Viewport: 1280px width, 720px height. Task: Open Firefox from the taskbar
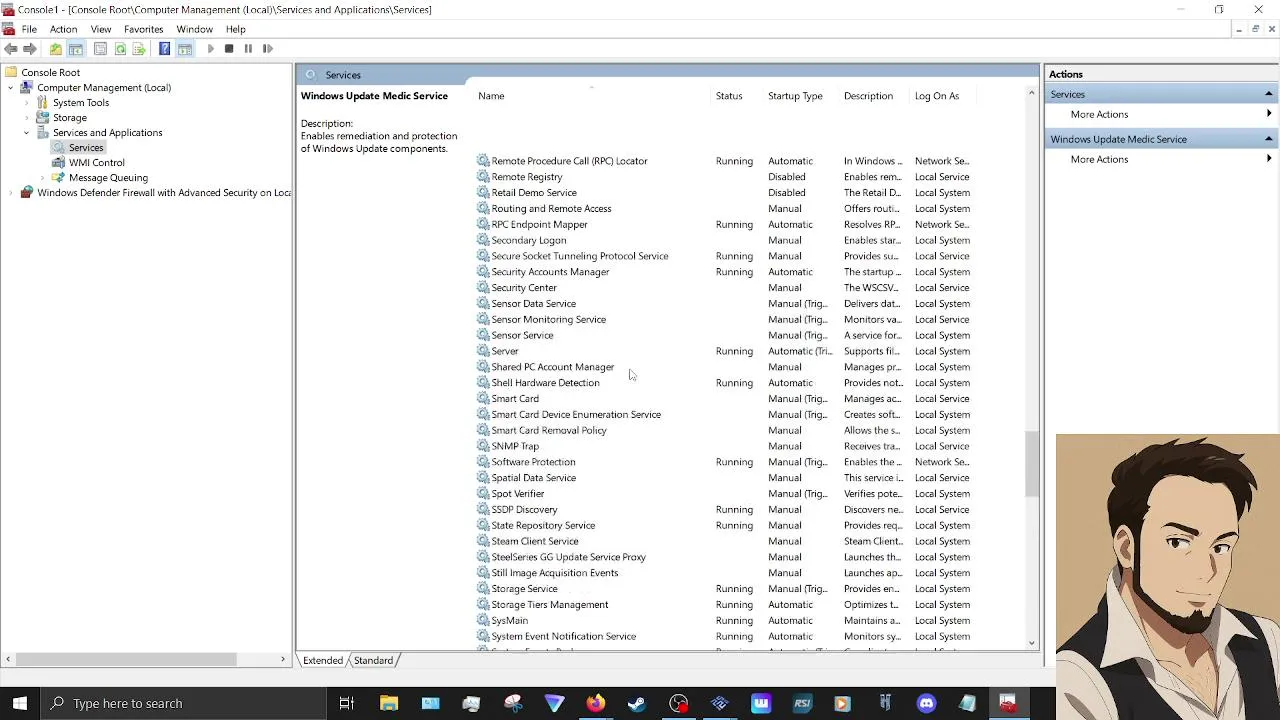pyautogui.click(x=596, y=703)
